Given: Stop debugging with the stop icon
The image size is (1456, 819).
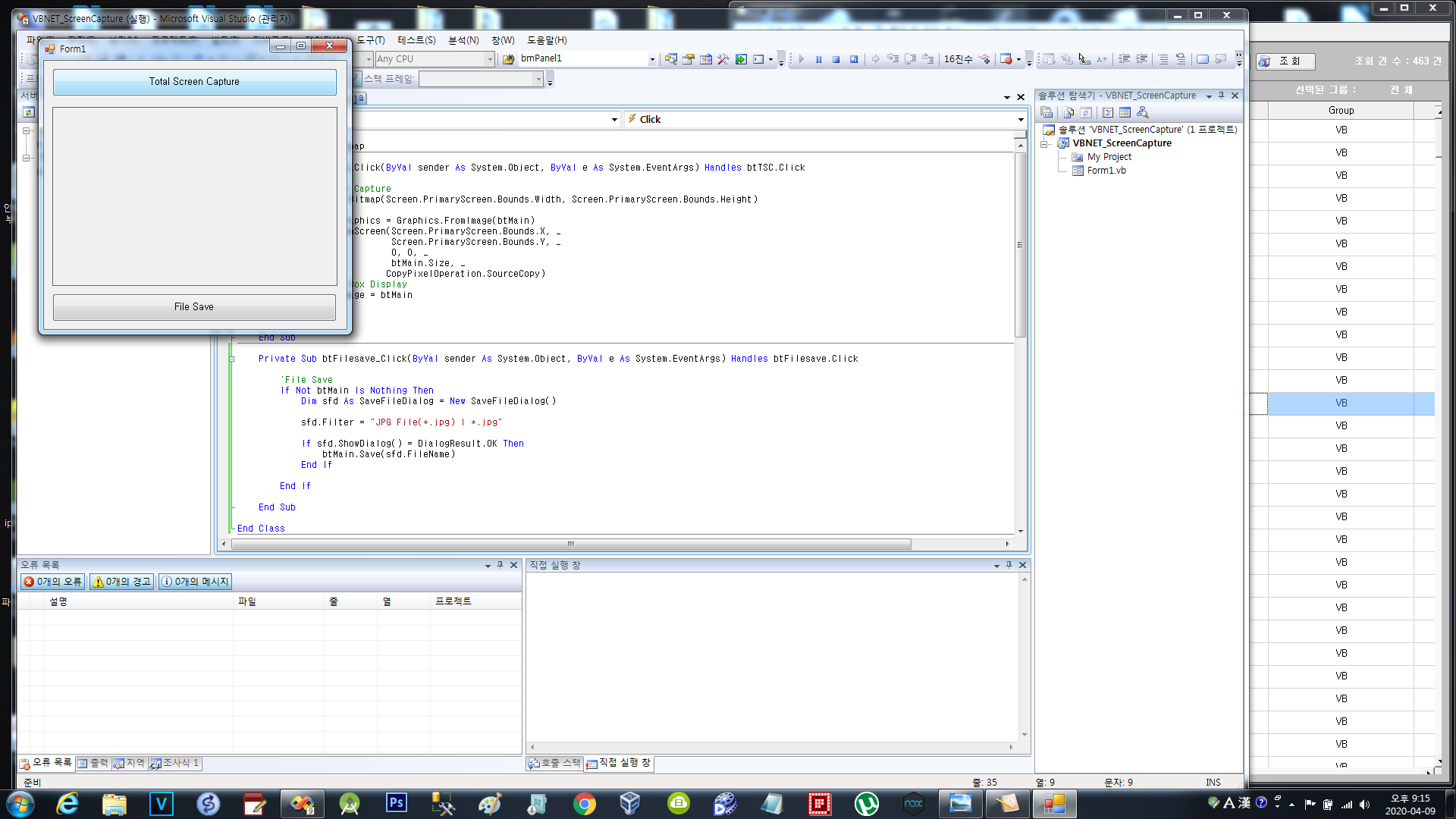Looking at the screenshot, I should coord(836,59).
